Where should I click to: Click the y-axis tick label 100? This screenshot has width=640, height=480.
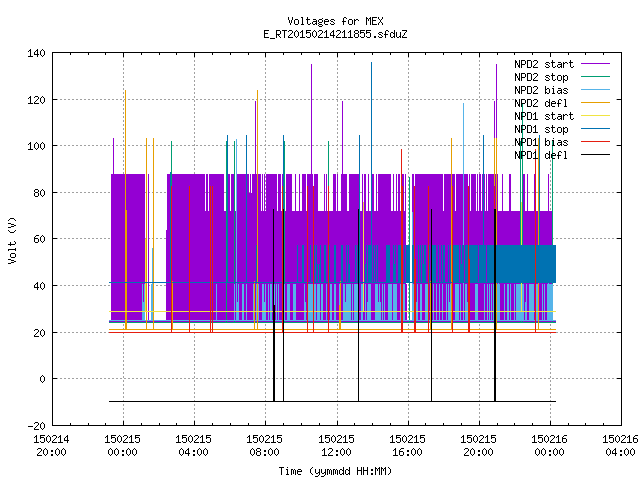click(x=36, y=146)
